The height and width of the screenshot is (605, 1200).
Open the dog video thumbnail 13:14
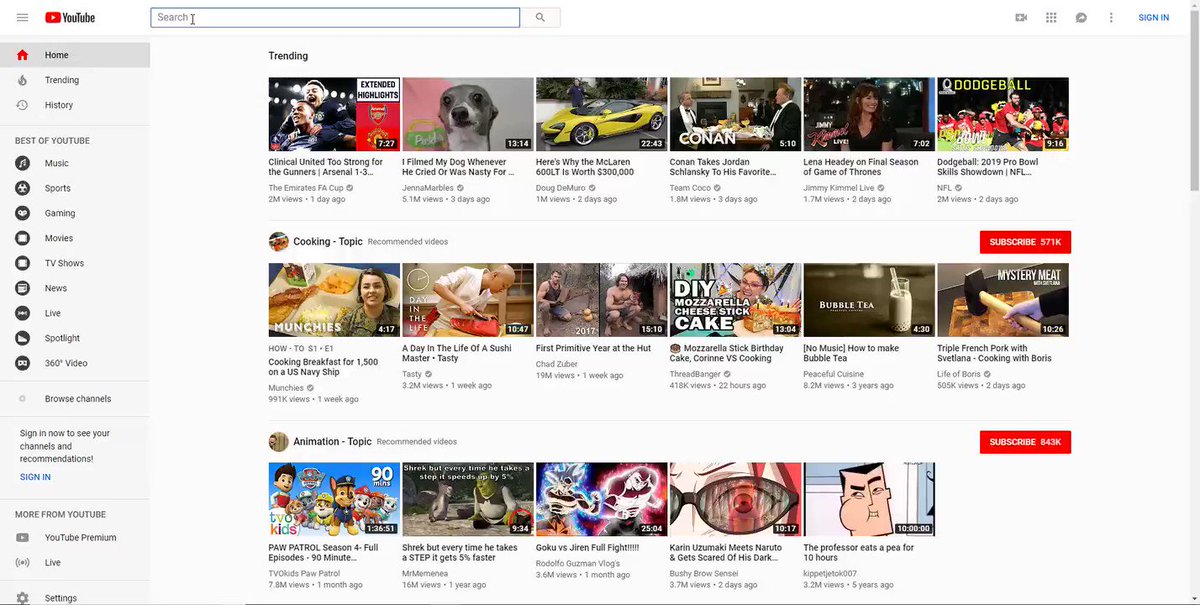467,114
